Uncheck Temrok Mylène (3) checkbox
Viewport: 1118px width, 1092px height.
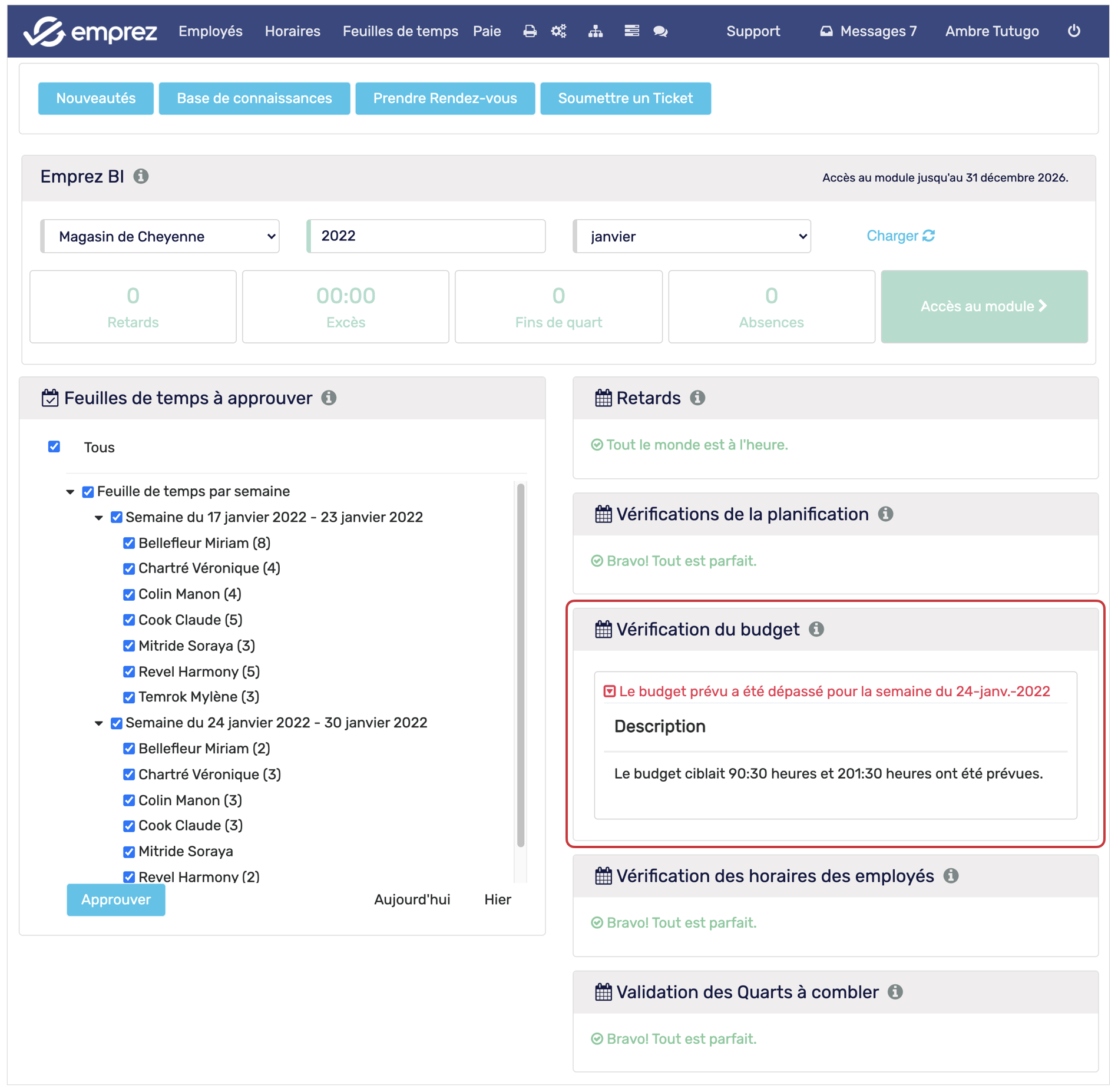pos(129,697)
